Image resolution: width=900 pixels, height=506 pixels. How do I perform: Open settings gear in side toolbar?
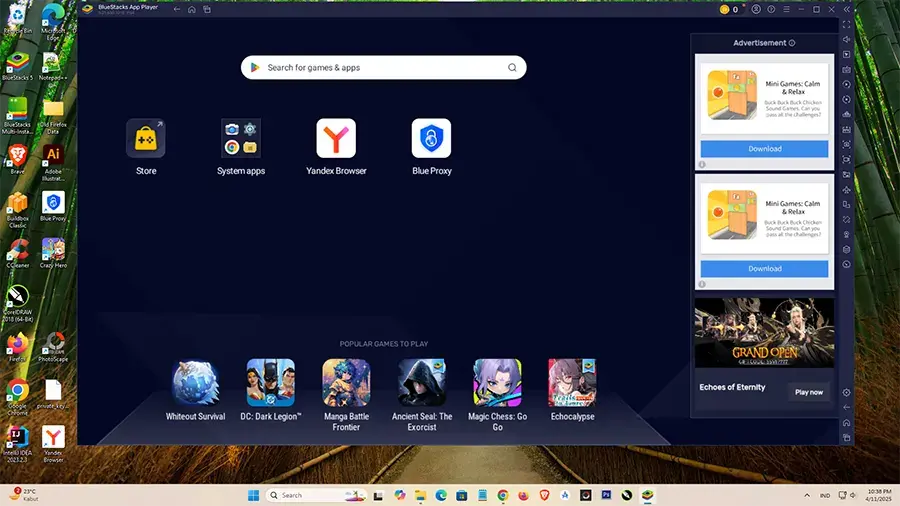[x=847, y=392]
